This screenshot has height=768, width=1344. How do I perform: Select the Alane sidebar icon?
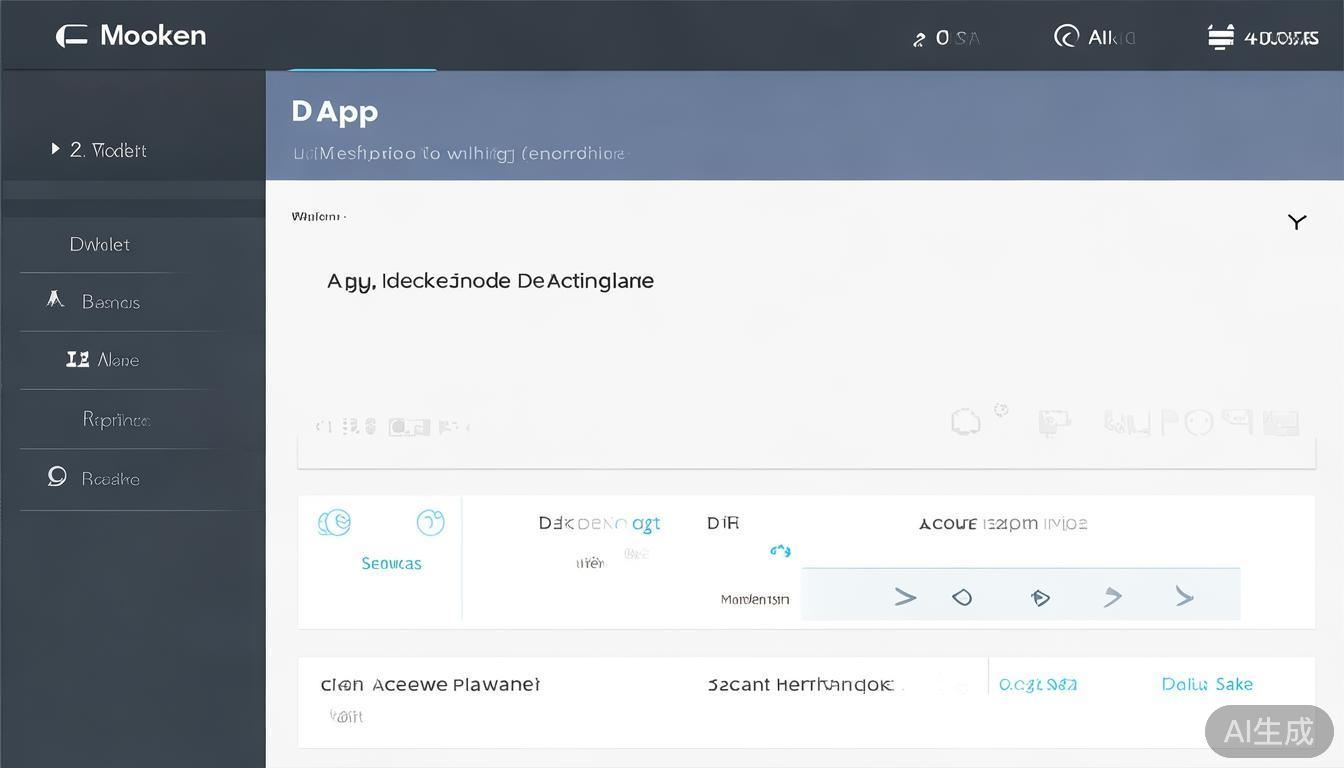pyautogui.click(x=77, y=359)
